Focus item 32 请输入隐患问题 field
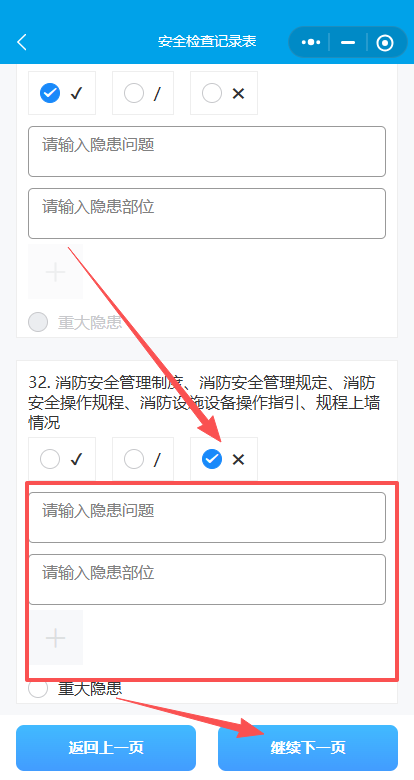The height and width of the screenshot is (780, 414). [x=207, y=517]
